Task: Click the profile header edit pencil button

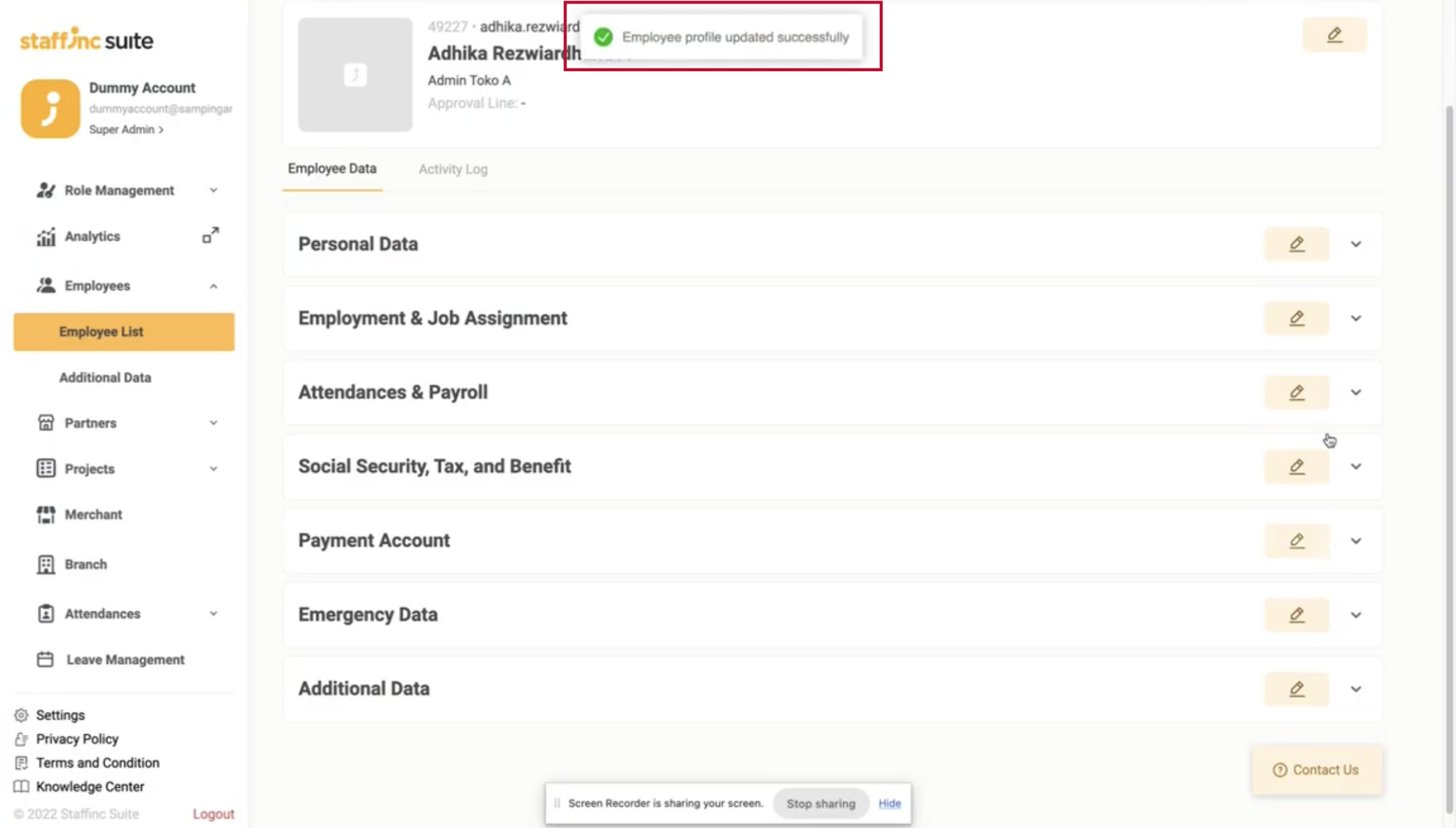Action: [1334, 35]
